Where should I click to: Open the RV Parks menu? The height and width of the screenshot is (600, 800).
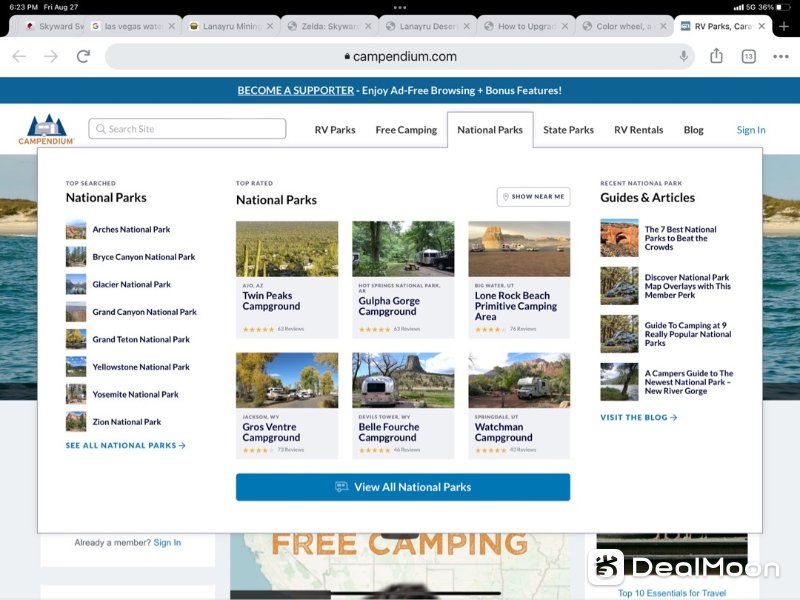pyautogui.click(x=335, y=130)
